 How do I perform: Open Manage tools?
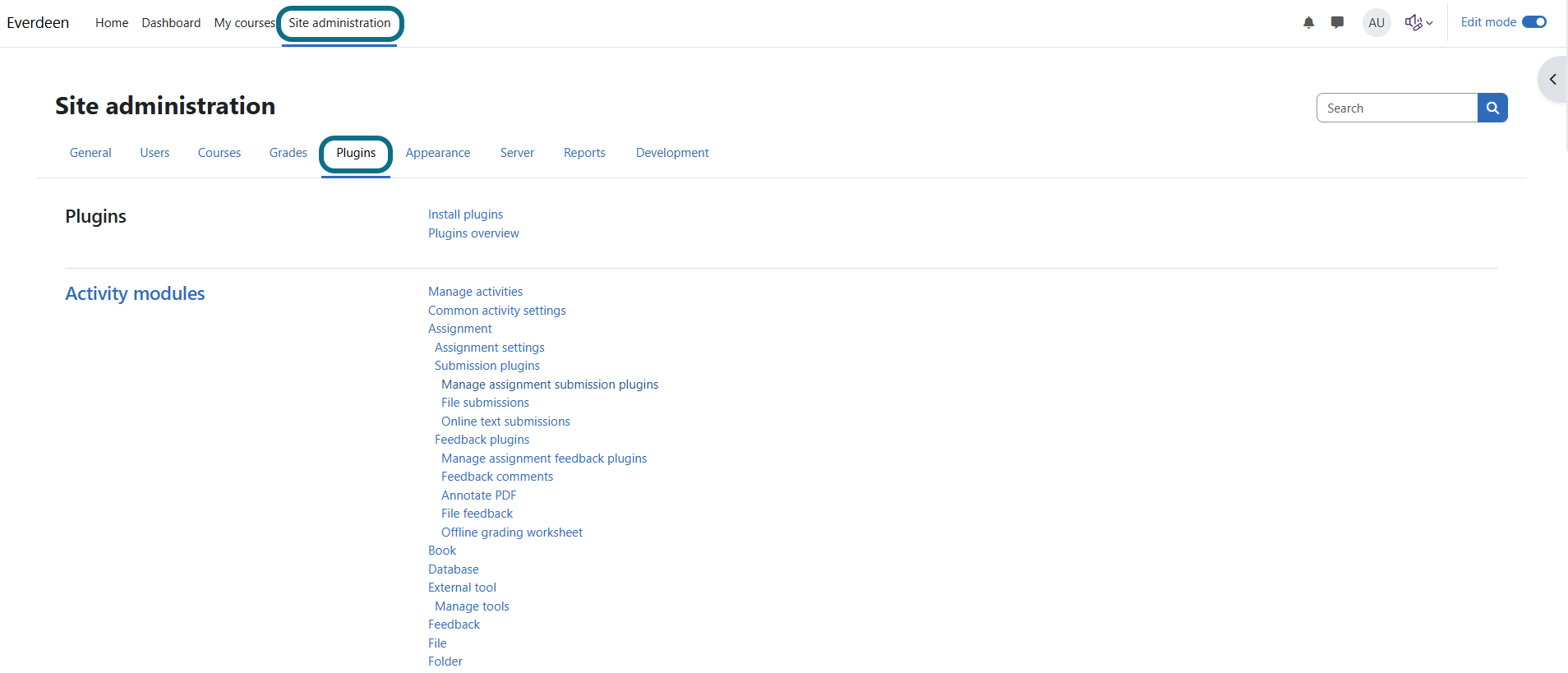coord(472,606)
